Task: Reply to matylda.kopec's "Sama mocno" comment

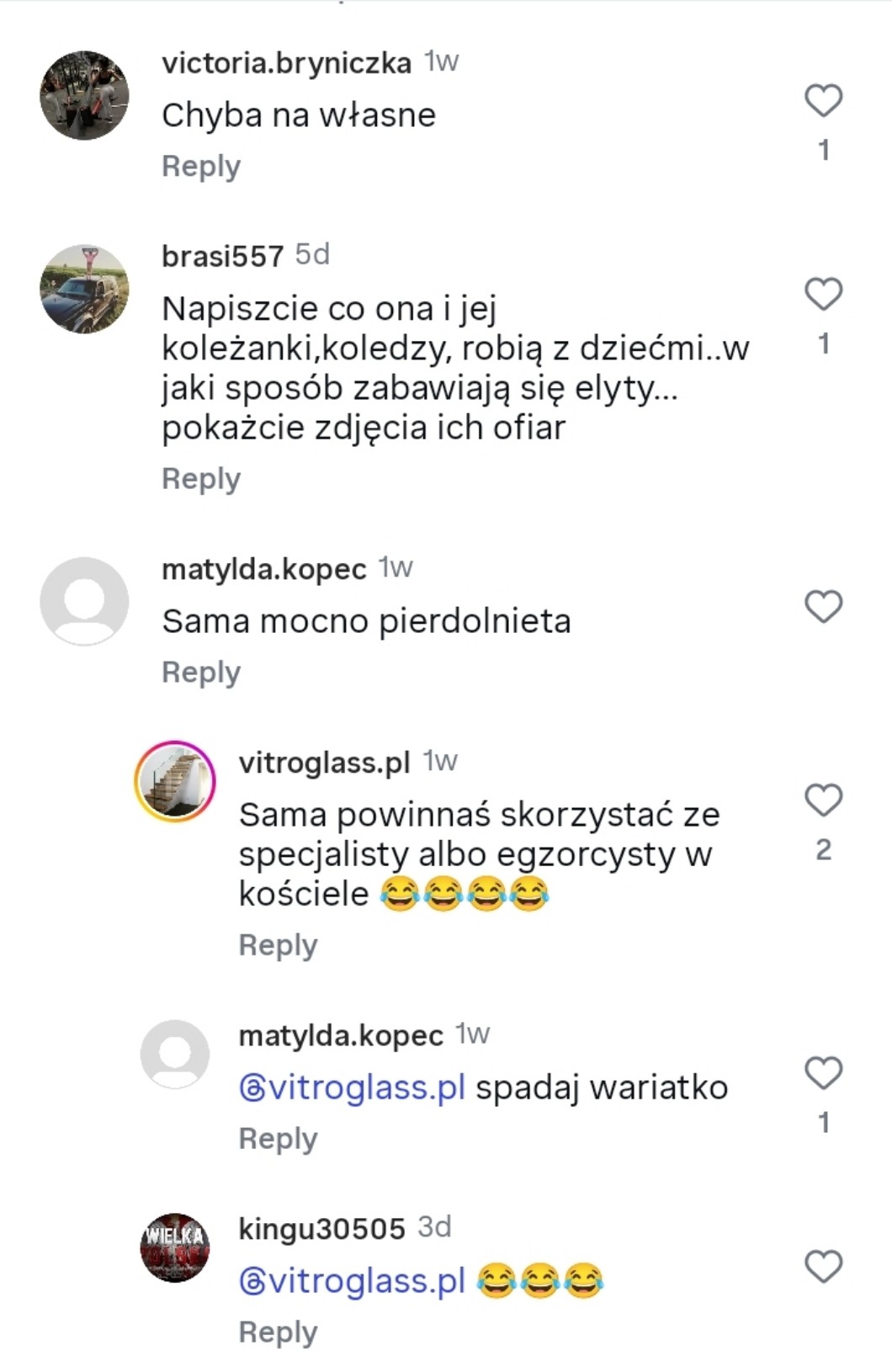Action: [x=201, y=673]
